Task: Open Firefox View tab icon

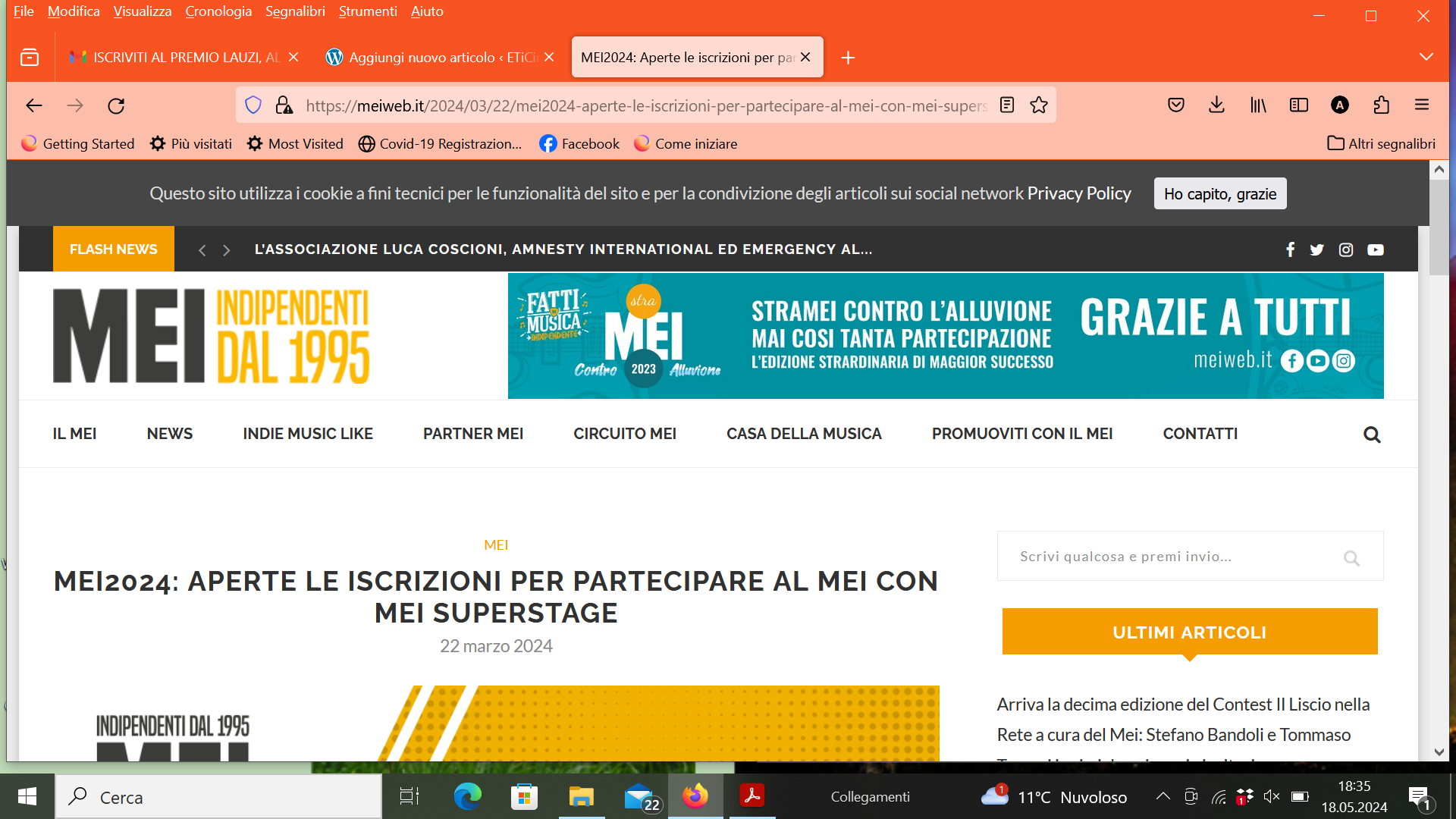Action: (30, 57)
